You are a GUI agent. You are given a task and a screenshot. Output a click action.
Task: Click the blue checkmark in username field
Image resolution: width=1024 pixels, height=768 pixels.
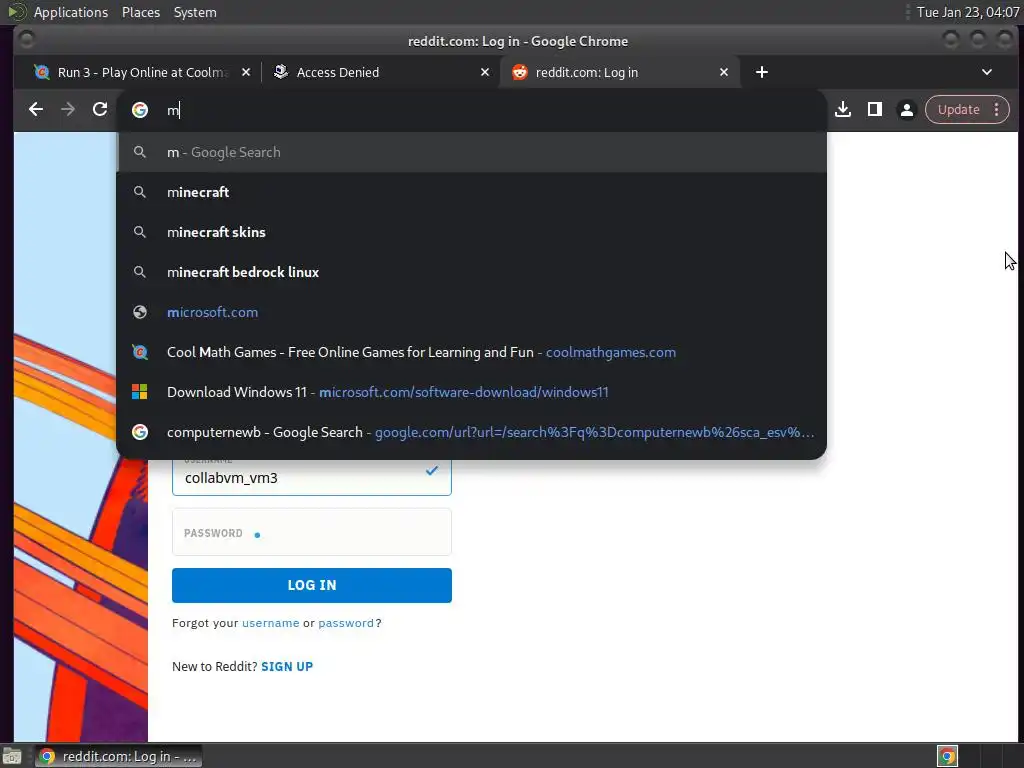(432, 470)
